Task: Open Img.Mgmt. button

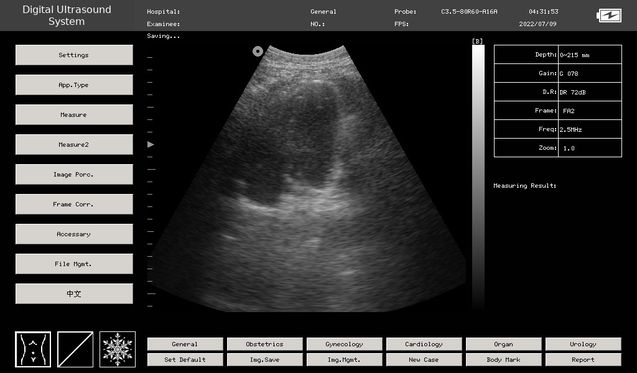Action: (x=344, y=360)
